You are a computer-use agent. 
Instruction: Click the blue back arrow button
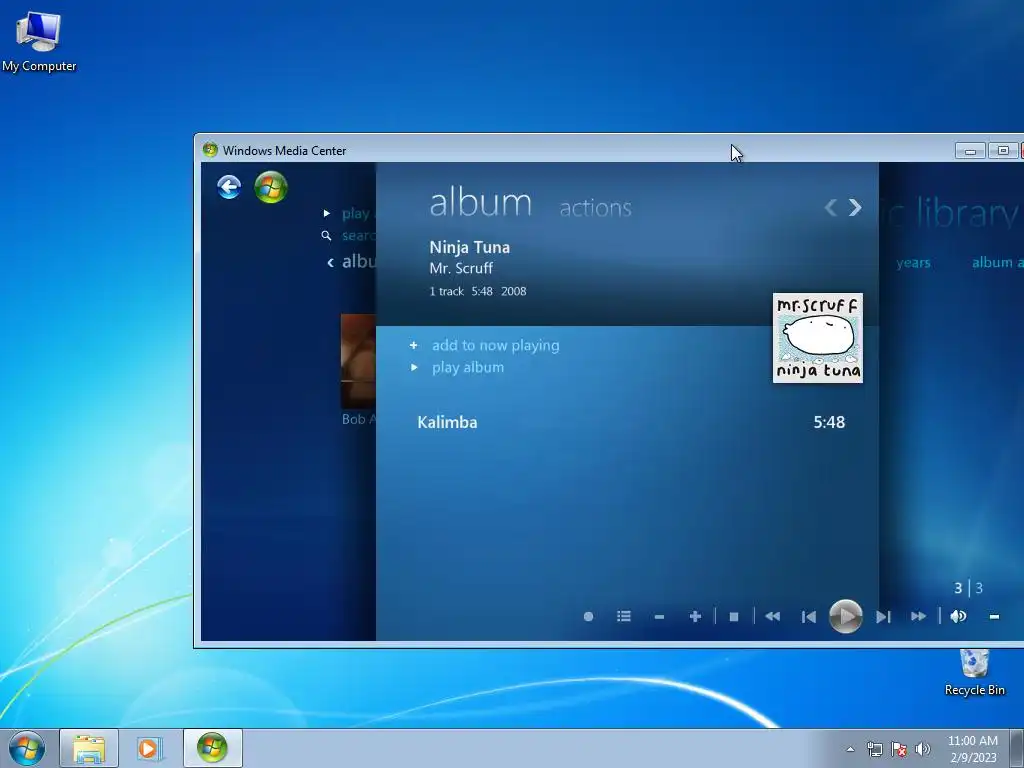229,187
